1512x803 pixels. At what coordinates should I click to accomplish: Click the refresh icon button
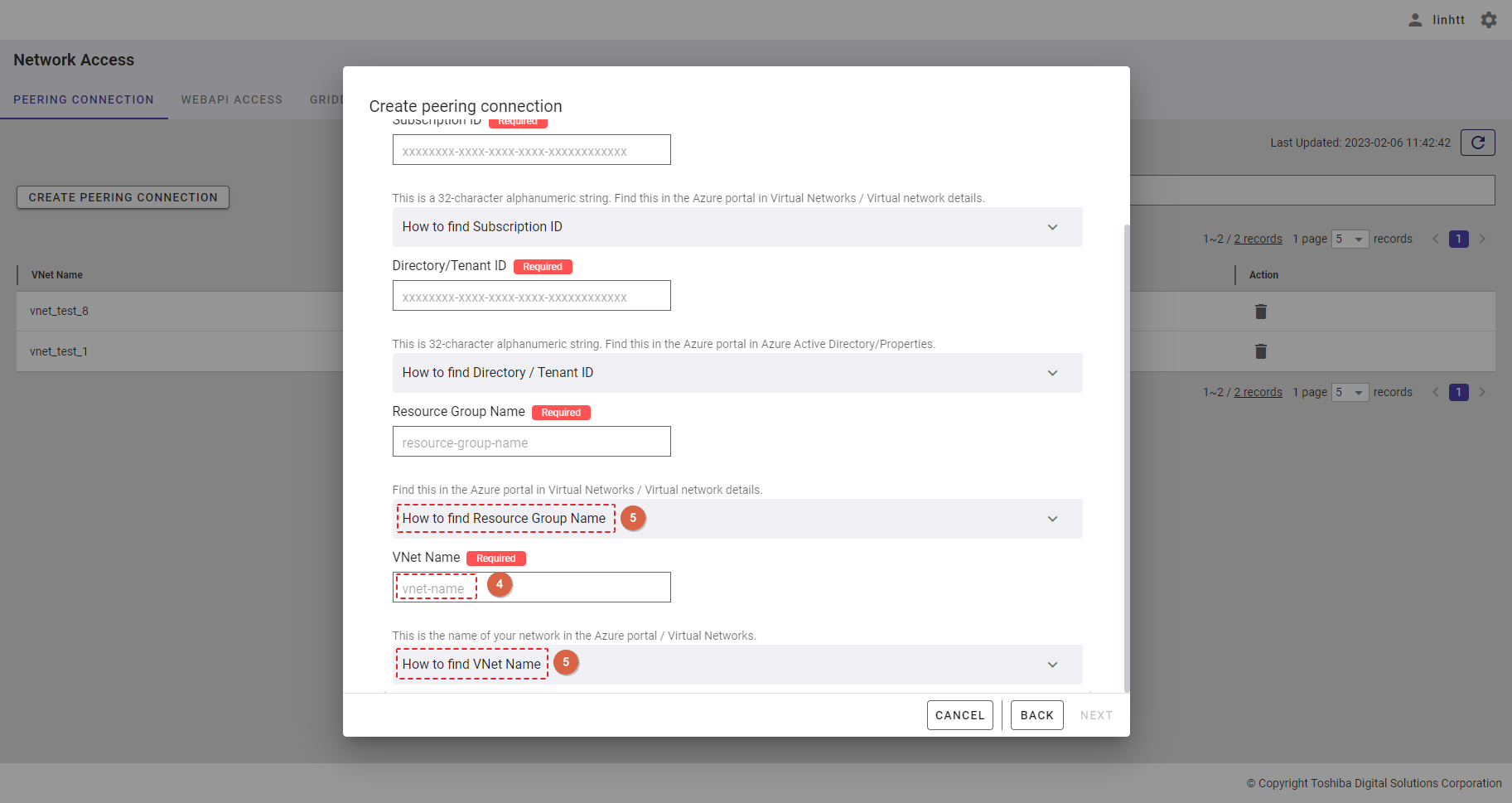1477,143
